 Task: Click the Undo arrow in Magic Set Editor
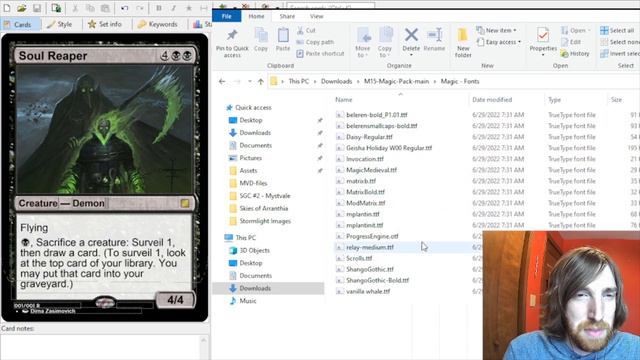click(x=124, y=8)
